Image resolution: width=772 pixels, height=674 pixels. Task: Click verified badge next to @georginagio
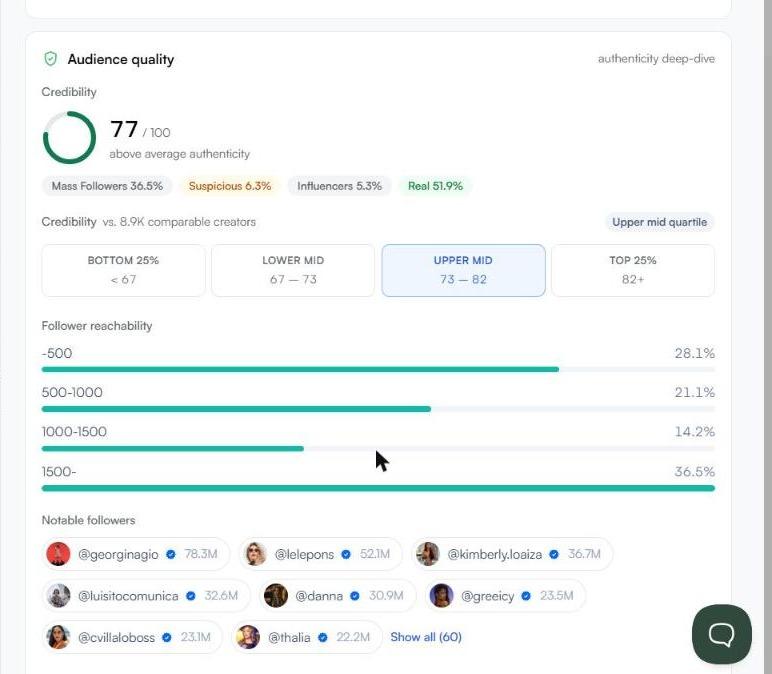171,554
